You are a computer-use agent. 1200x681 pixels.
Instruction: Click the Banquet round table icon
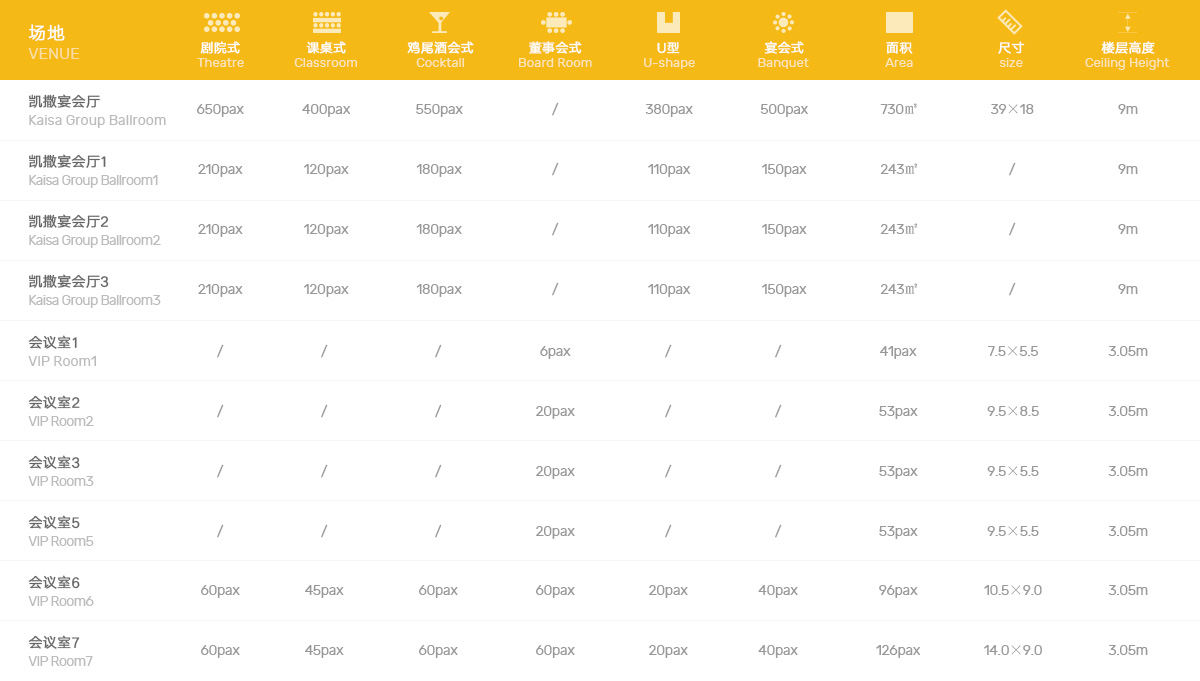[x=783, y=23]
